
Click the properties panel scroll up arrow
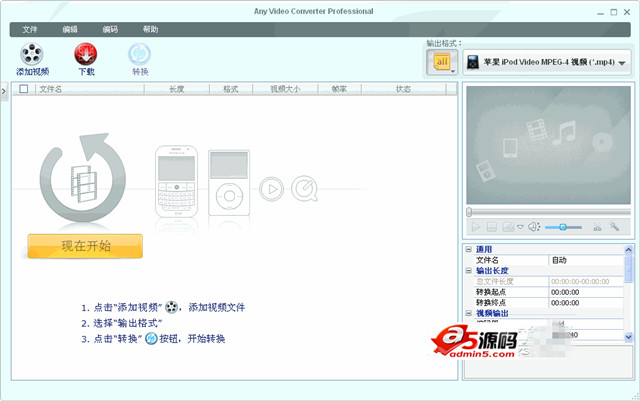point(629,250)
